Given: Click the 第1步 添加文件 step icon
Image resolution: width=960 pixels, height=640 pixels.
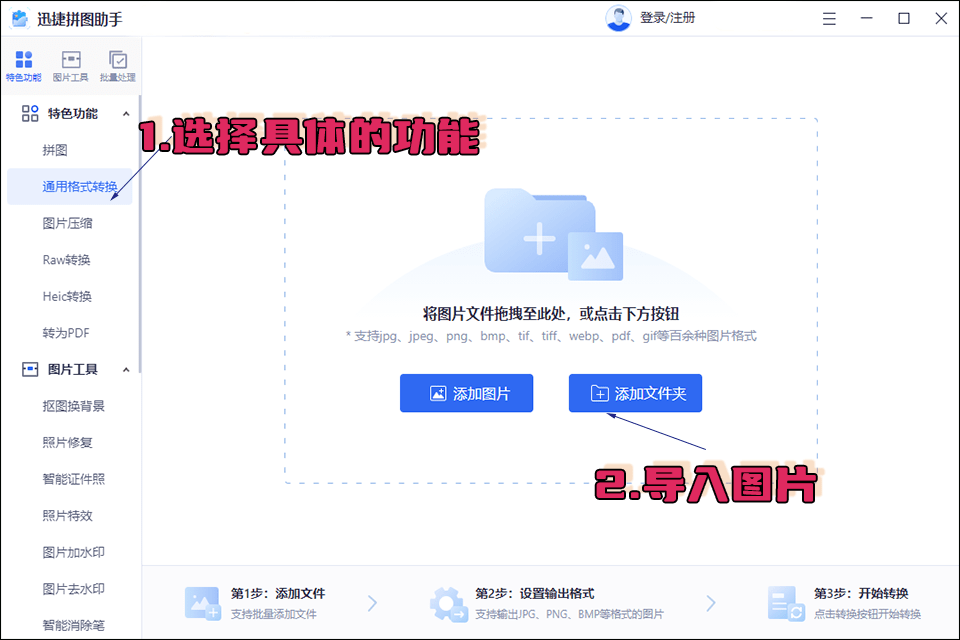Looking at the screenshot, I should click(203, 603).
